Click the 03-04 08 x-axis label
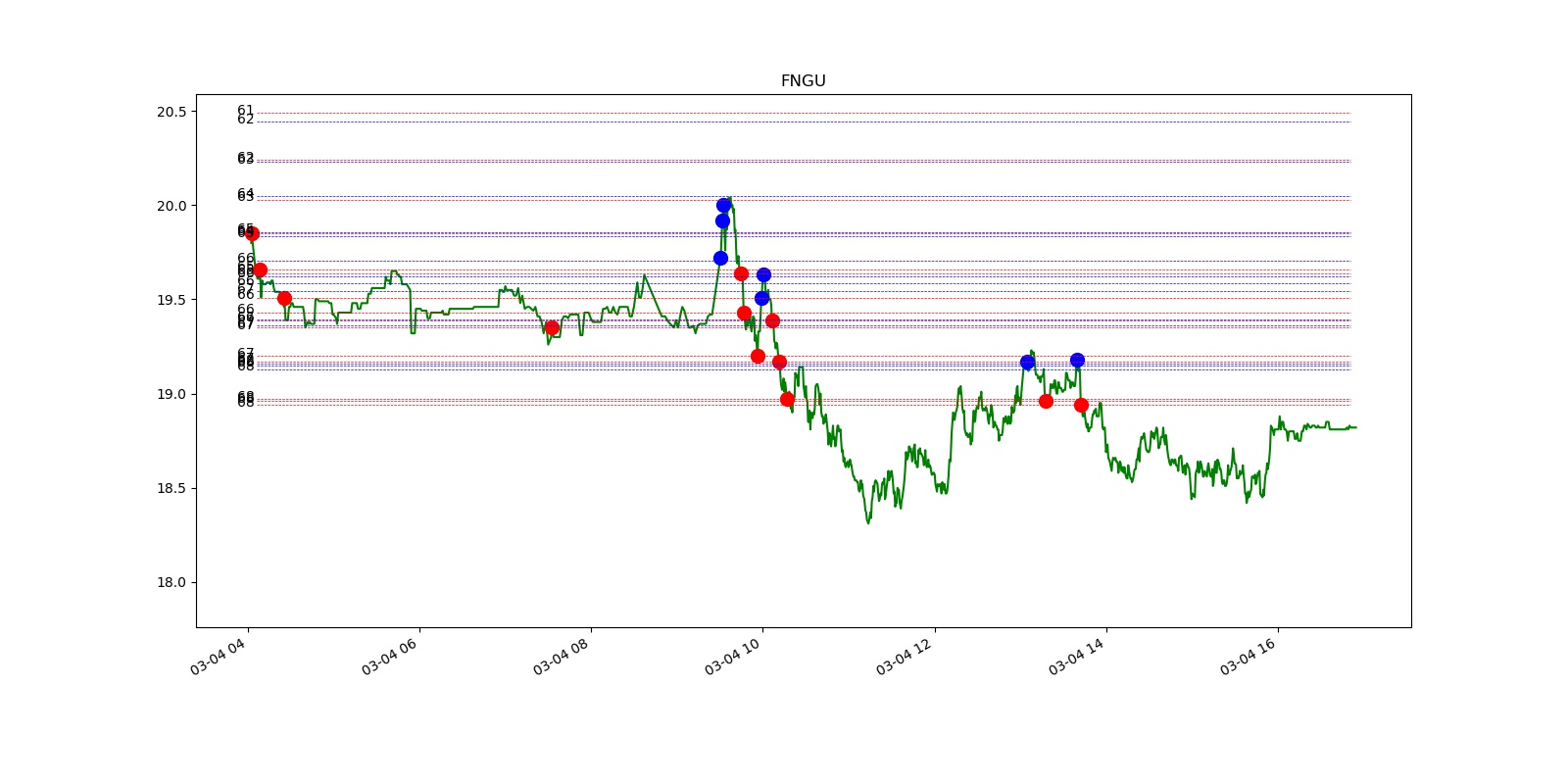This screenshot has width=1568, height=784. pyautogui.click(x=562, y=655)
